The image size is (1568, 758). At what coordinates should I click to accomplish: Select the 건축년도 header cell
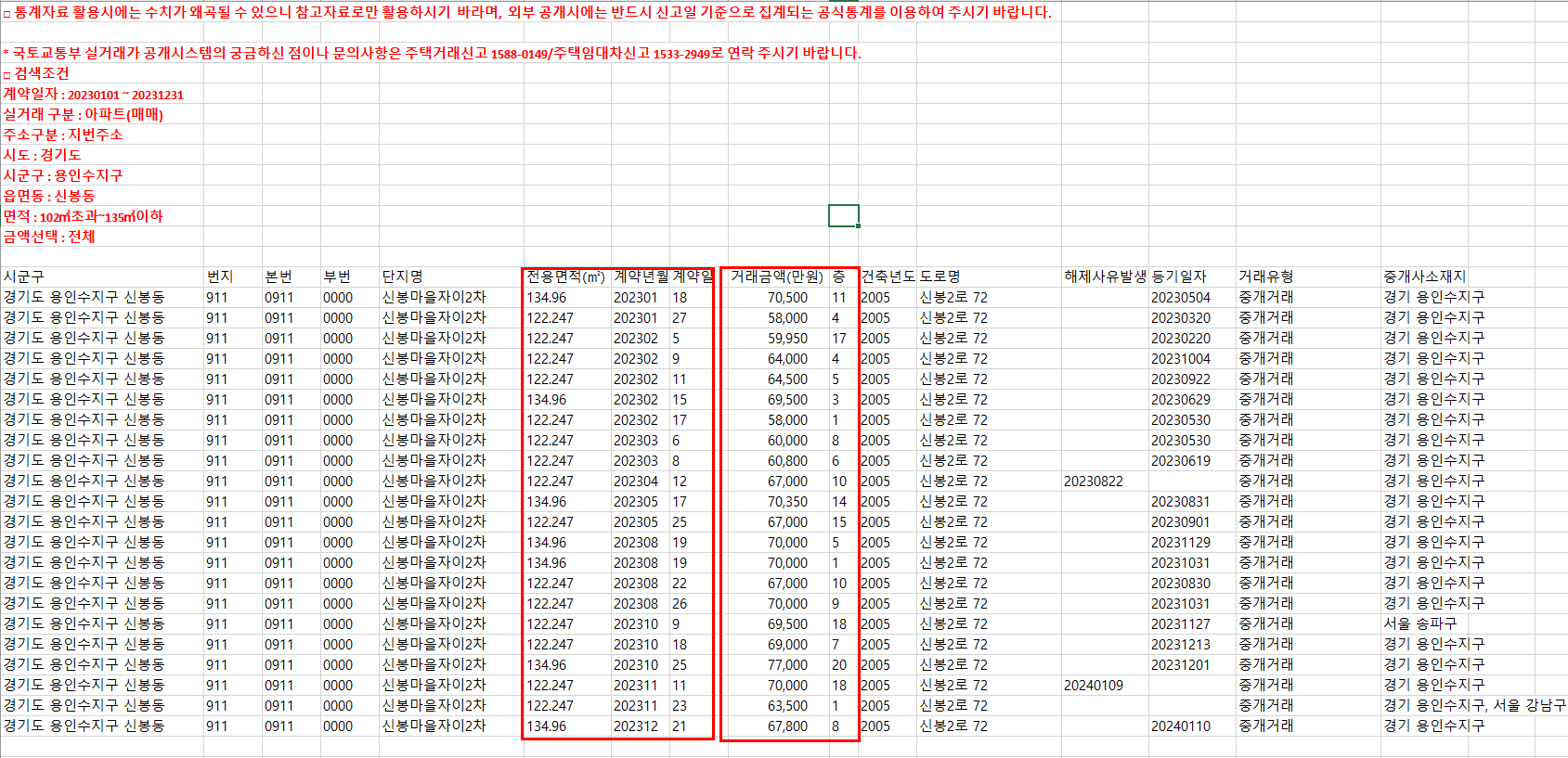[888, 276]
